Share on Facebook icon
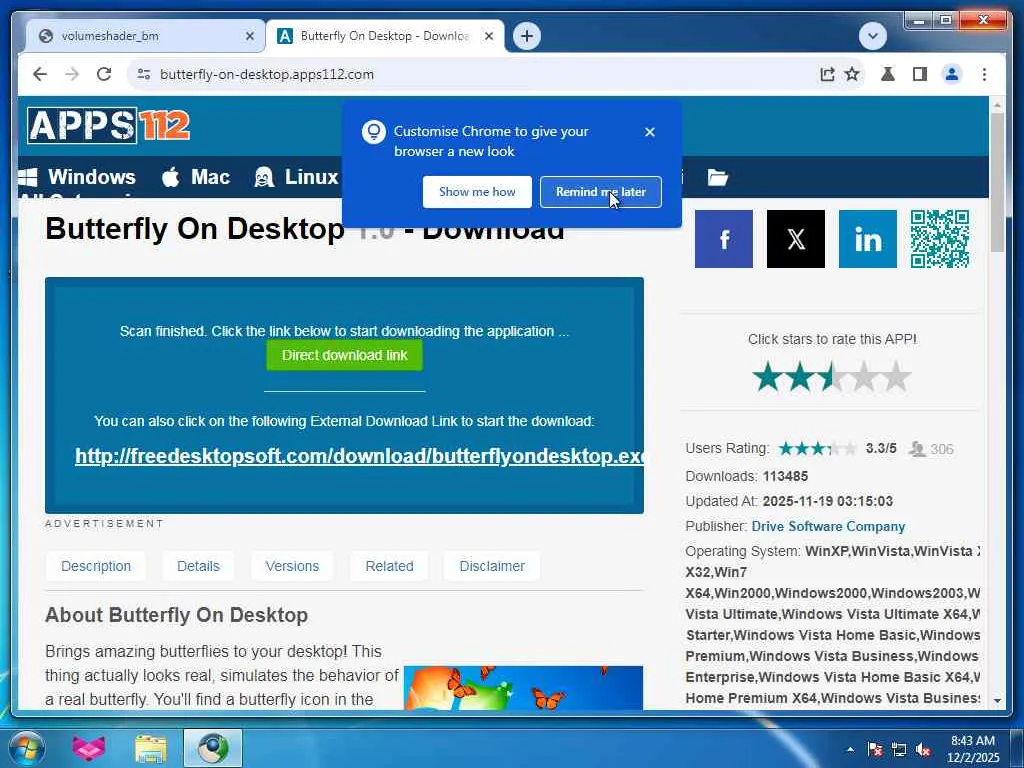This screenshot has height=768, width=1024. pos(724,239)
